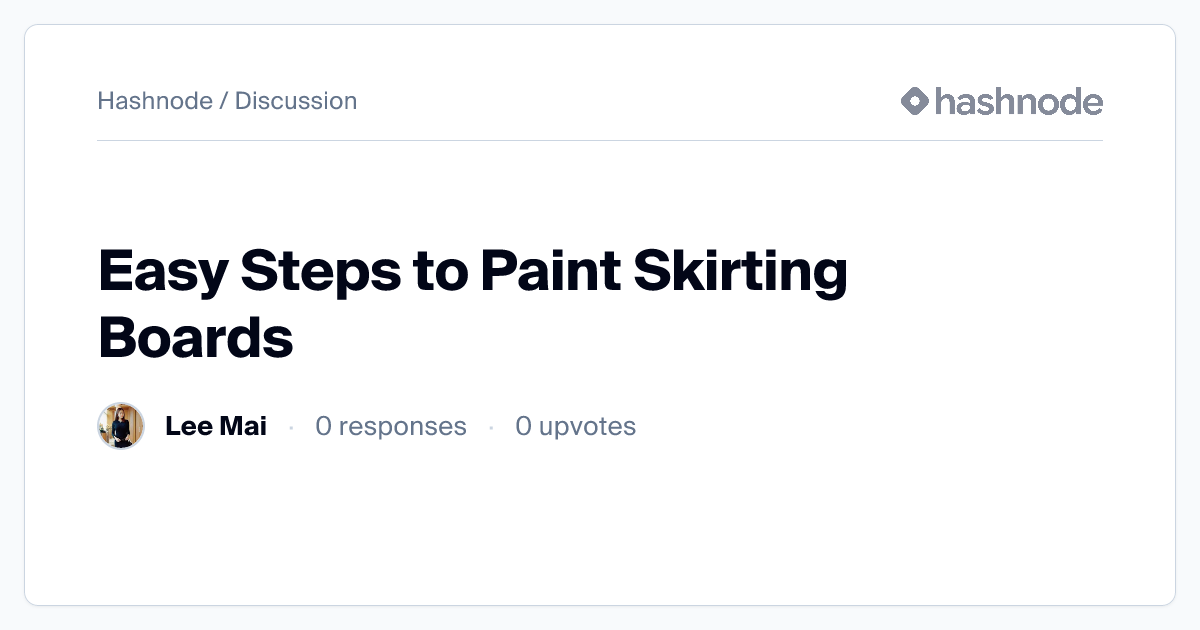Select the Discussion breadcrumb label

click(296, 101)
